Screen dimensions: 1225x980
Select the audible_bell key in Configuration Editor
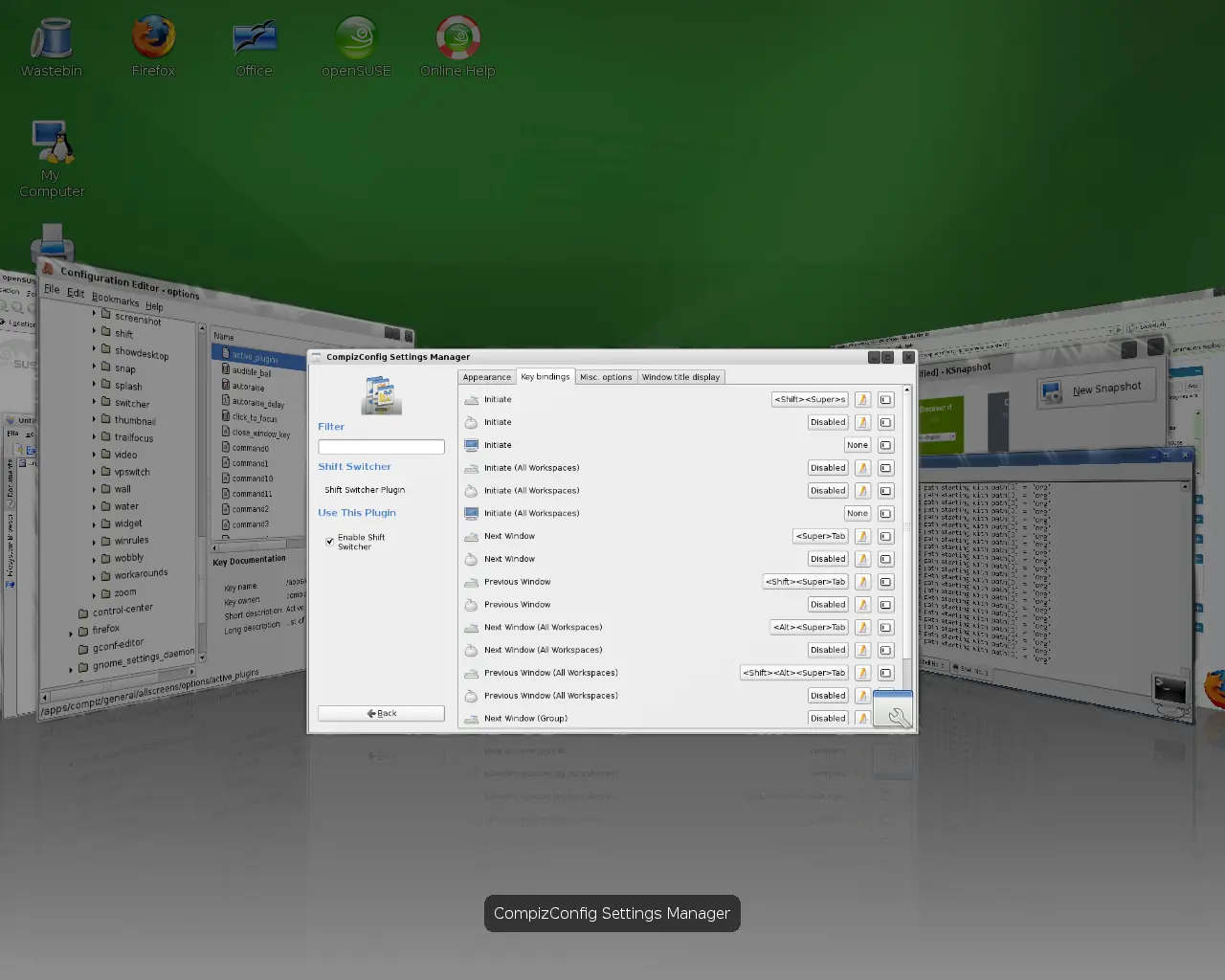pos(252,371)
